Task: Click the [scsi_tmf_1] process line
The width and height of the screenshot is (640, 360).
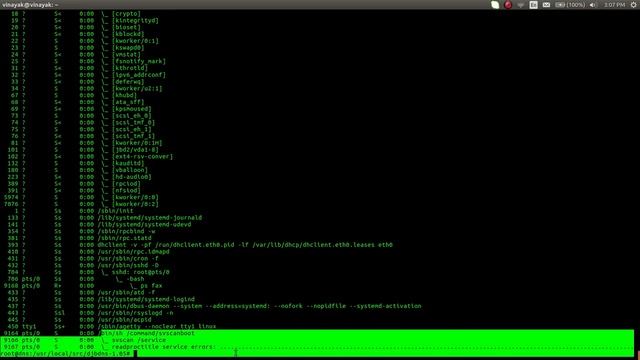Action: coord(83,136)
